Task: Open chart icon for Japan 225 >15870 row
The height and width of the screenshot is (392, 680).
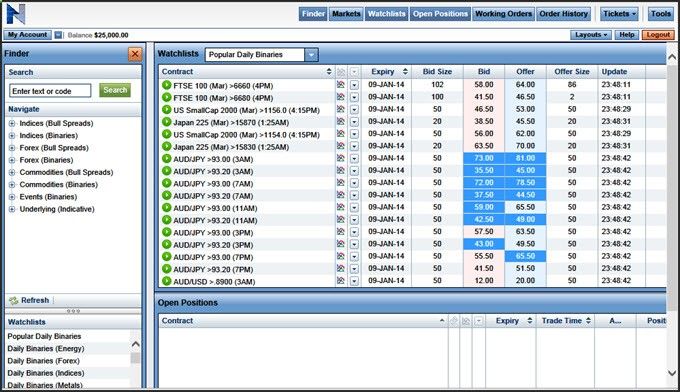Action: pyautogui.click(x=341, y=121)
